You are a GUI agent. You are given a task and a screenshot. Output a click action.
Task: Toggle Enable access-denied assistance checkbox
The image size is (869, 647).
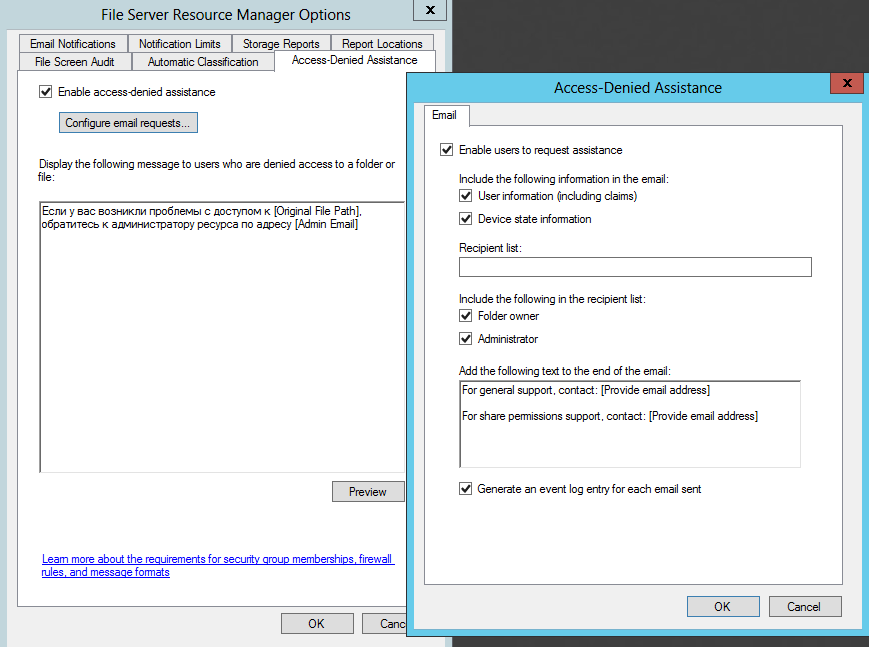pyautogui.click(x=45, y=92)
